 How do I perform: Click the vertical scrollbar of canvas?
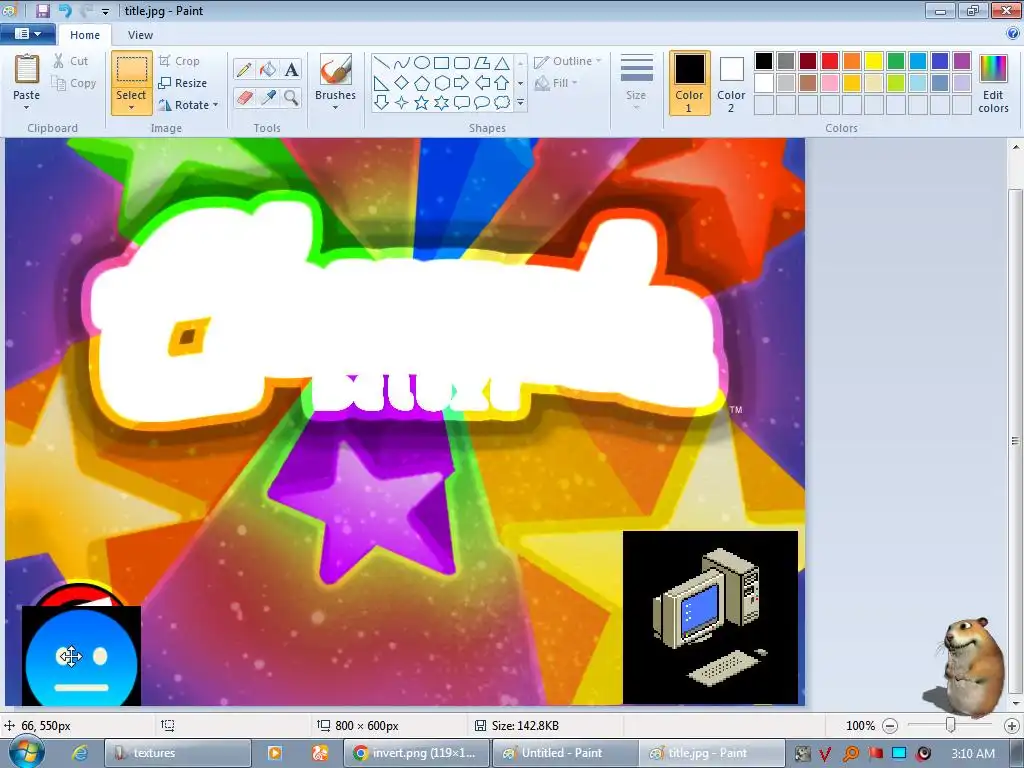click(x=1016, y=441)
